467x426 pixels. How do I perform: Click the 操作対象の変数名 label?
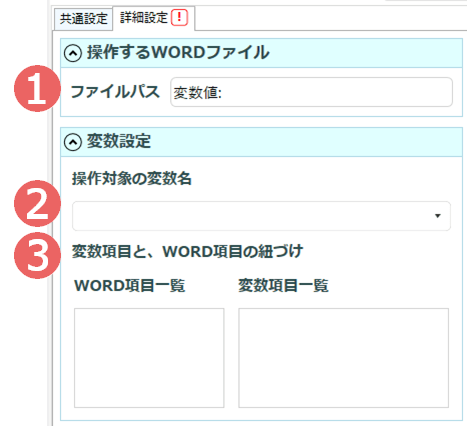coord(132,179)
